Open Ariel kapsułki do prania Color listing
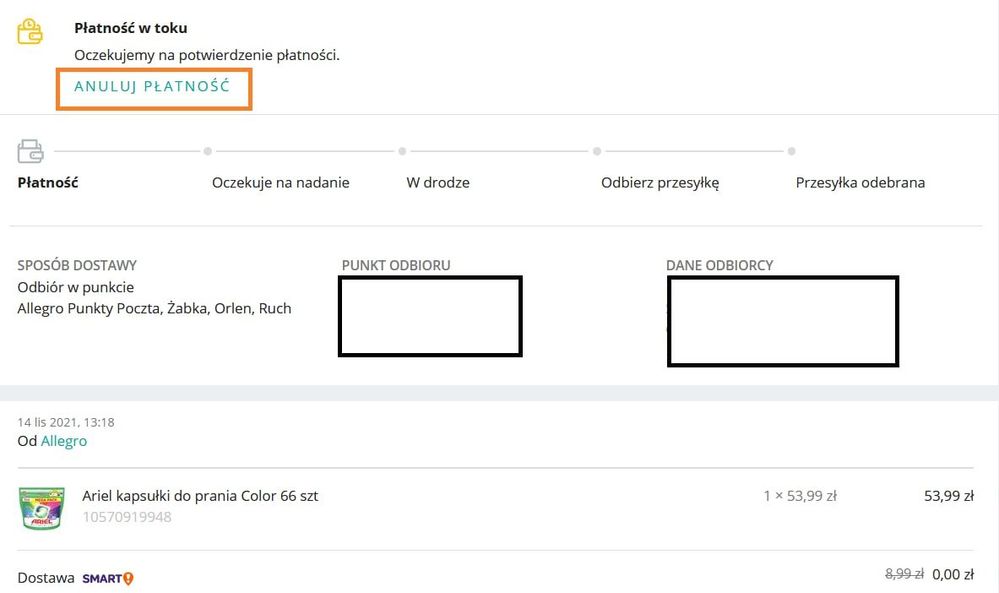Image resolution: width=999 pixels, height=593 pixels. [200, 496]
